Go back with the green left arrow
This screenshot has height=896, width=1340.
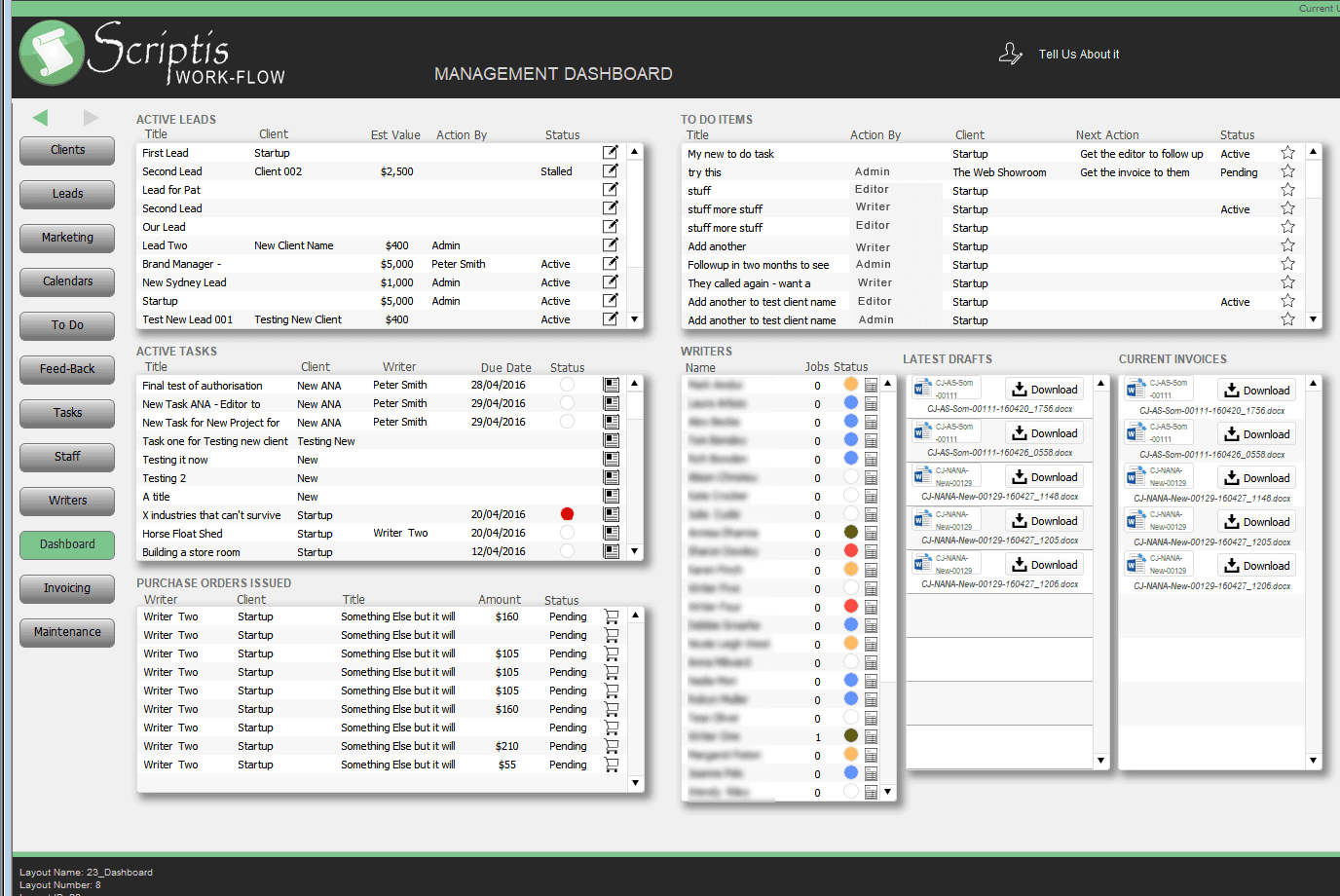tap(40, 118)
